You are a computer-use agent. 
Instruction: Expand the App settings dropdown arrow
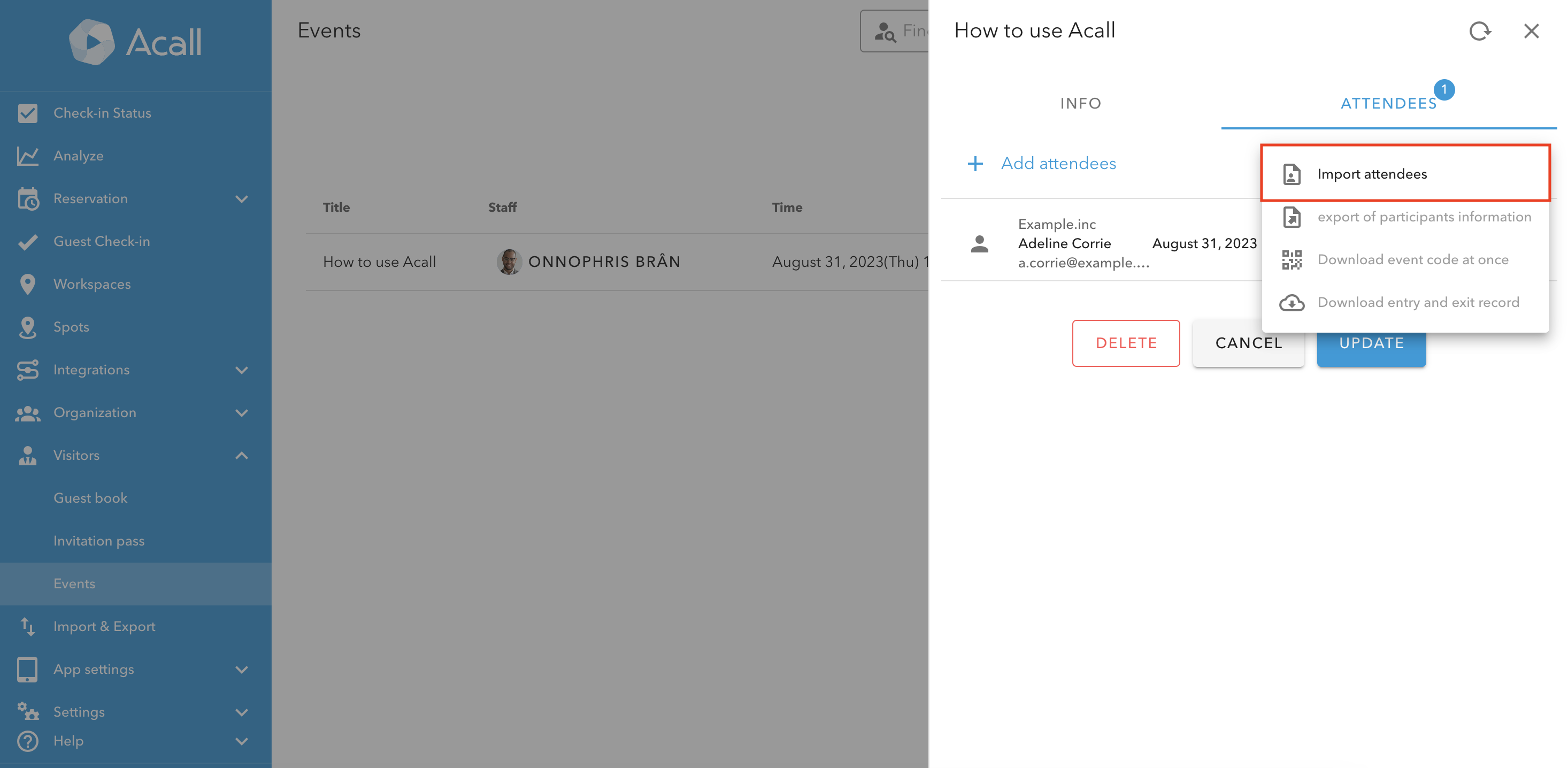click(242, 670)
